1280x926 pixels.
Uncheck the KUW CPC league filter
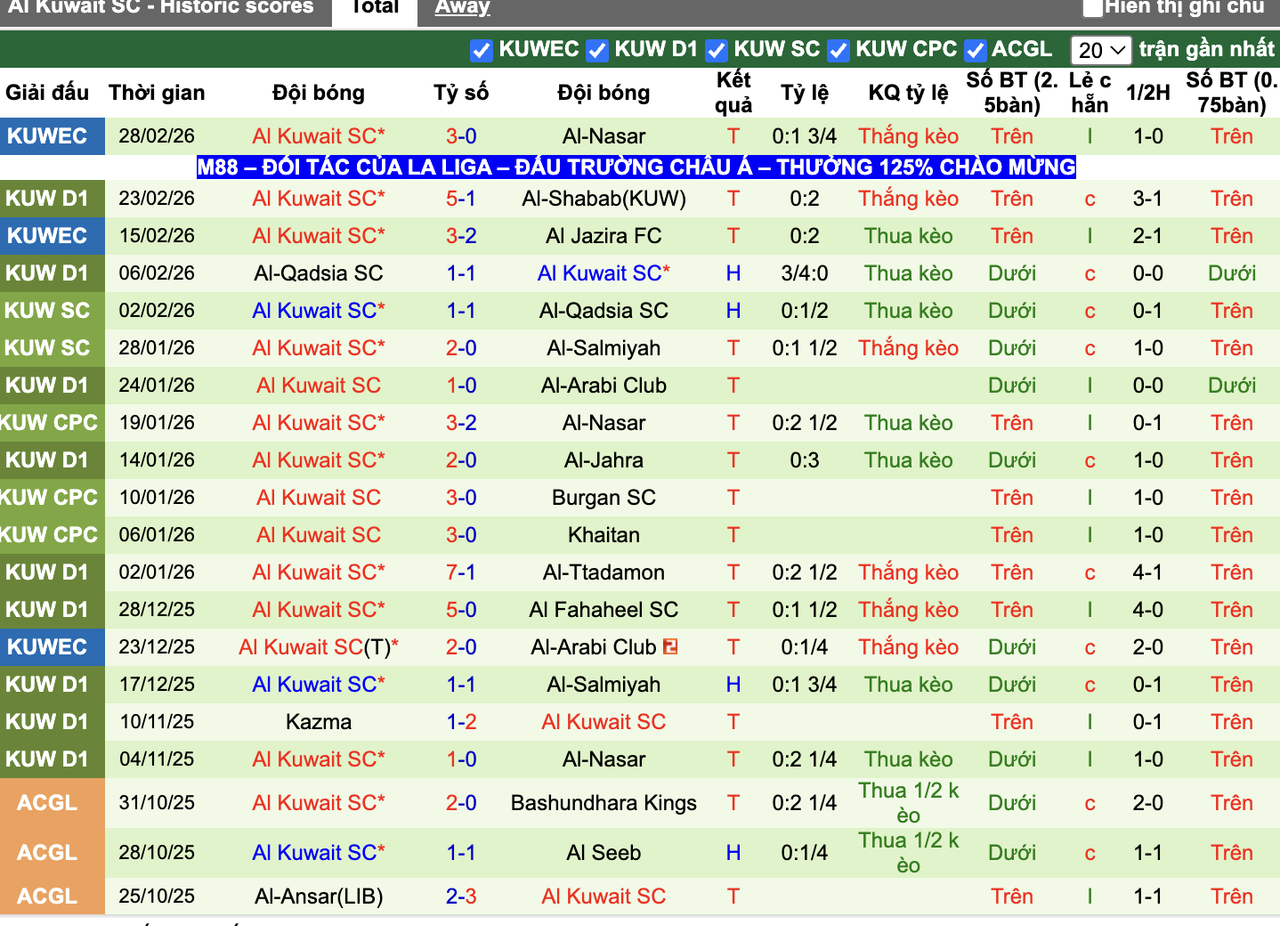coord(838,50)
